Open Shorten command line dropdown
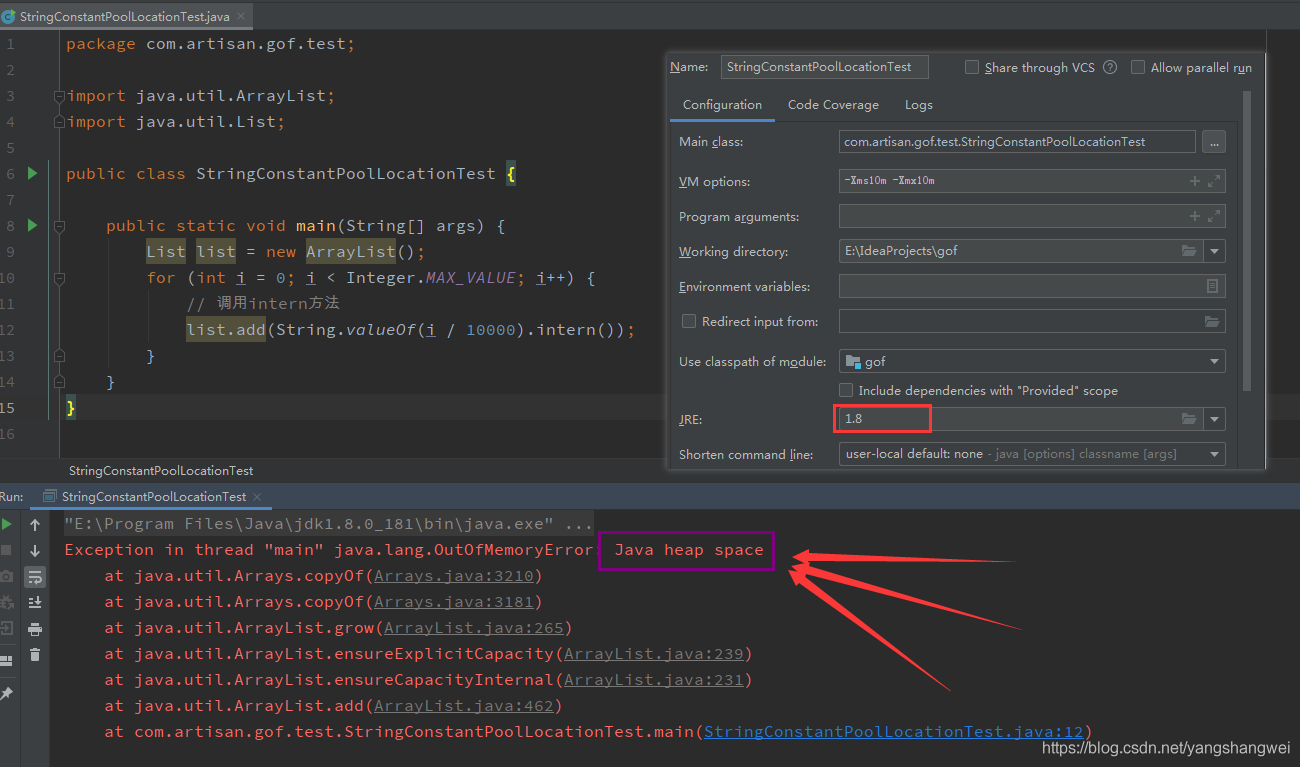This screenshot has height=767, width=1300. (1214, 454)
